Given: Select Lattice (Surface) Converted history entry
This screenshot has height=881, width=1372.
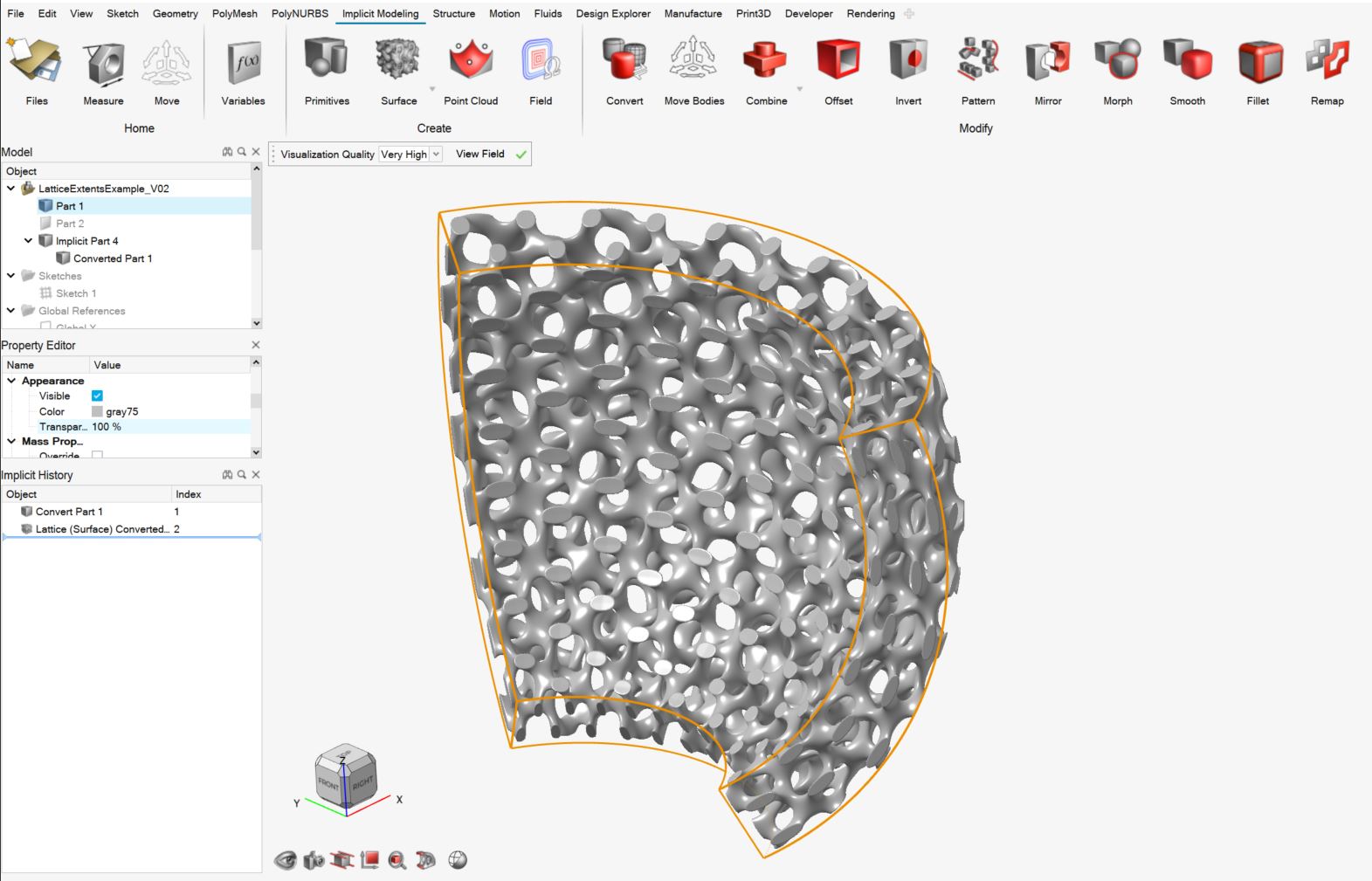Looking at the screenshot, I should 100,529.
